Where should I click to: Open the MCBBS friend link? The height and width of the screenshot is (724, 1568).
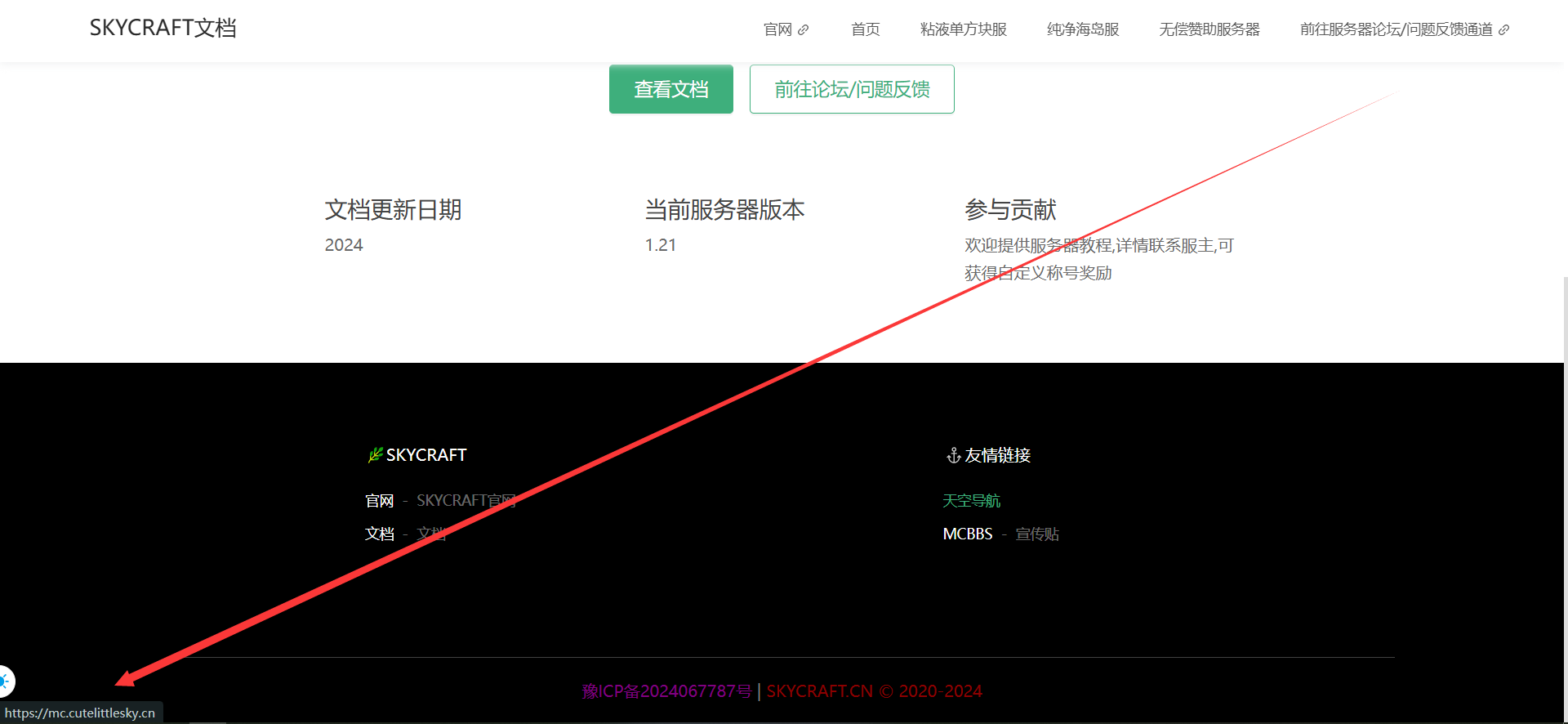click(x=968, y=534)
